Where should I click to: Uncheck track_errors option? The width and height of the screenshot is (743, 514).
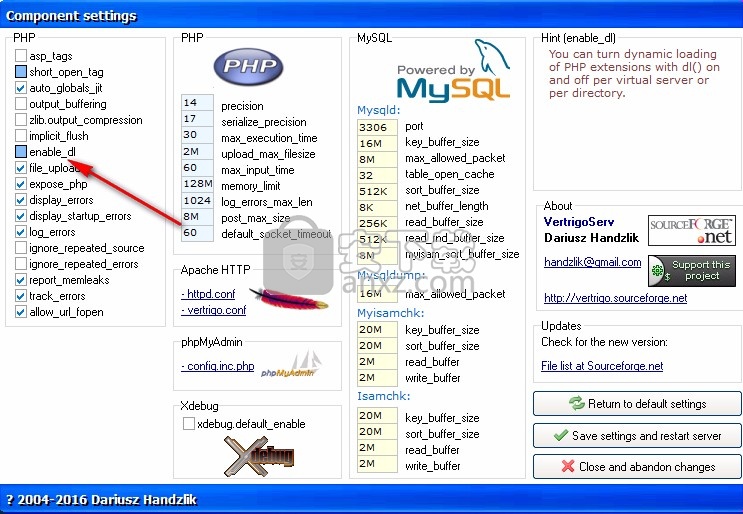point(20,296)
